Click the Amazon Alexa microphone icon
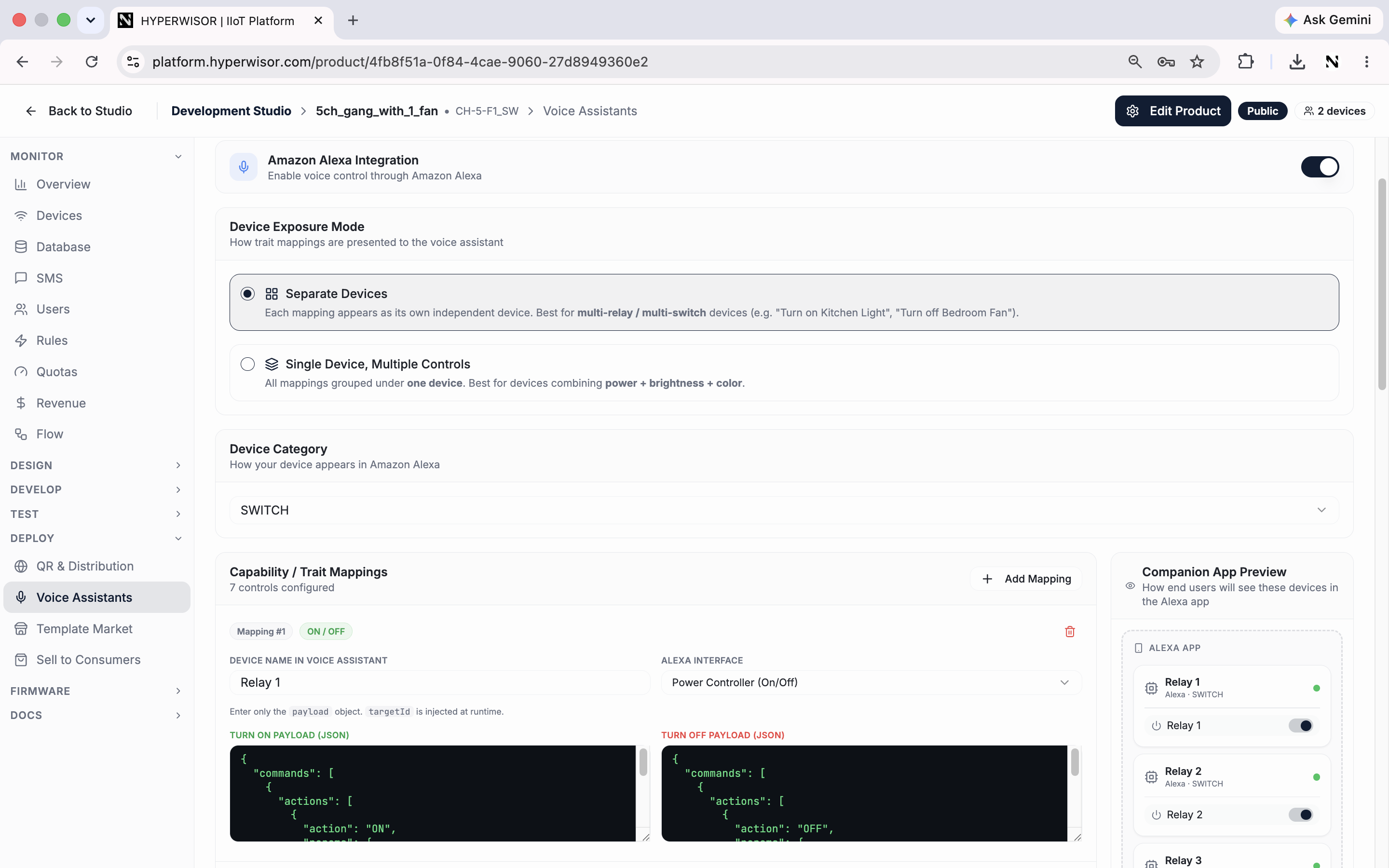 coord(244,167)
